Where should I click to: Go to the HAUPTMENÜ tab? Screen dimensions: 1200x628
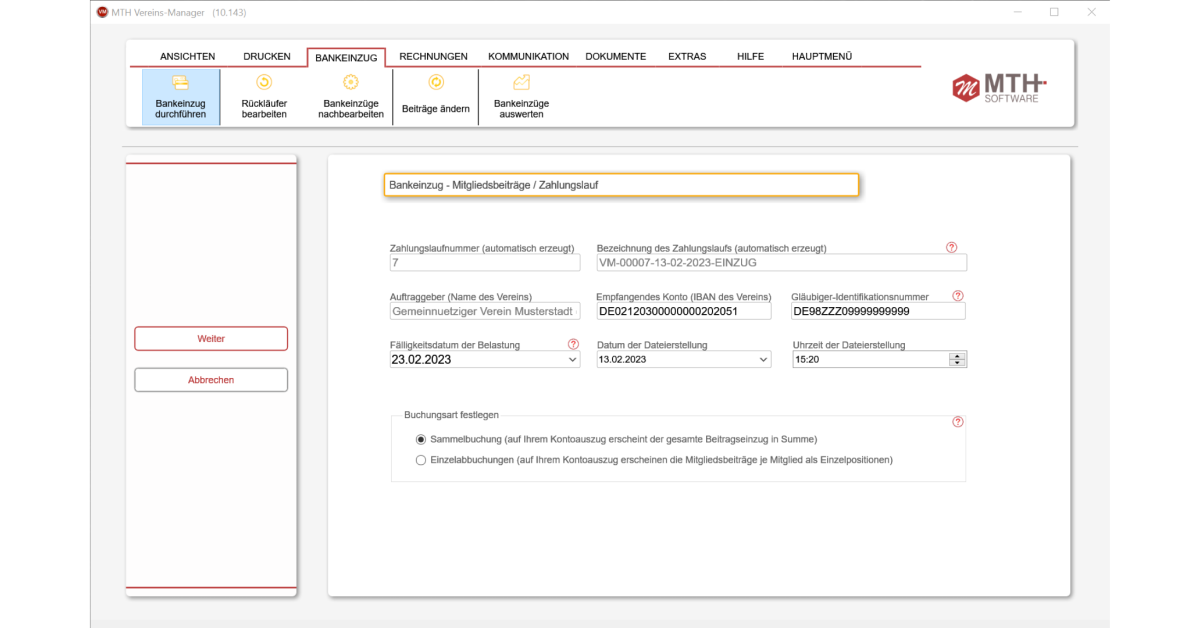pyautogui.click(x=822, y=57)
